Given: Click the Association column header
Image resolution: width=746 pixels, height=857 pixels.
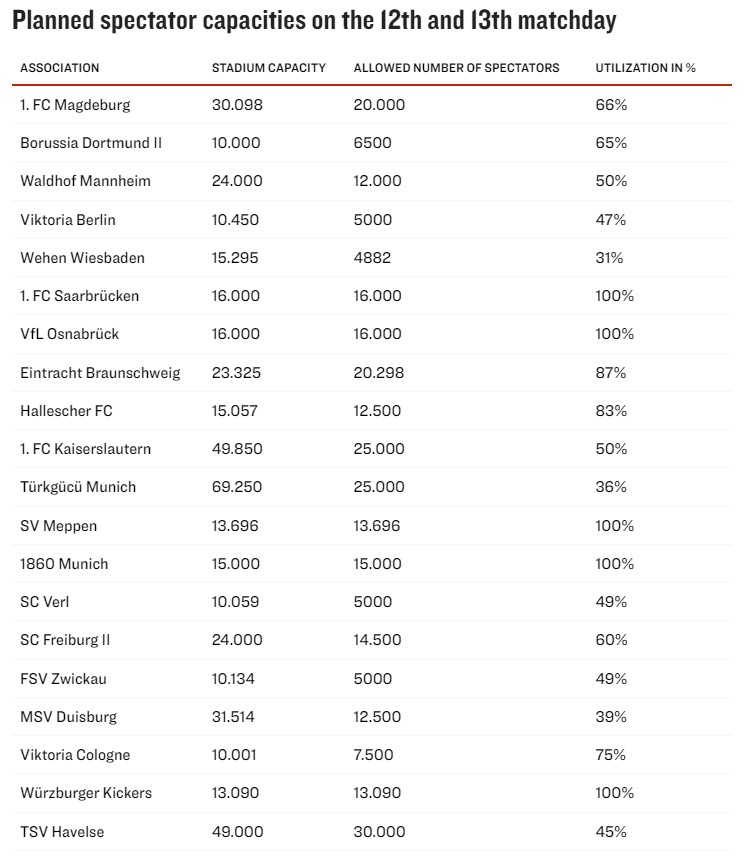Looking at the screenshot, I should coord(60,68).
